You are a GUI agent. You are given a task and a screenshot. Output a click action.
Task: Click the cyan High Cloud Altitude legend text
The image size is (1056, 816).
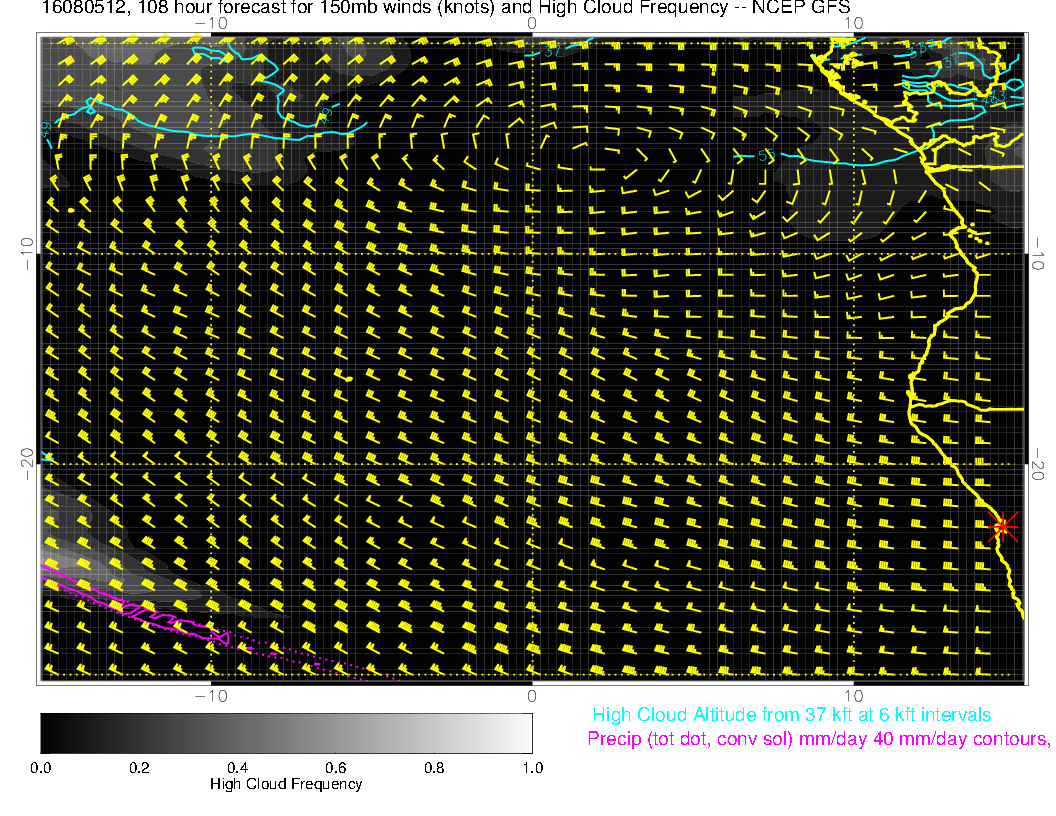click(x=791, y=715)
